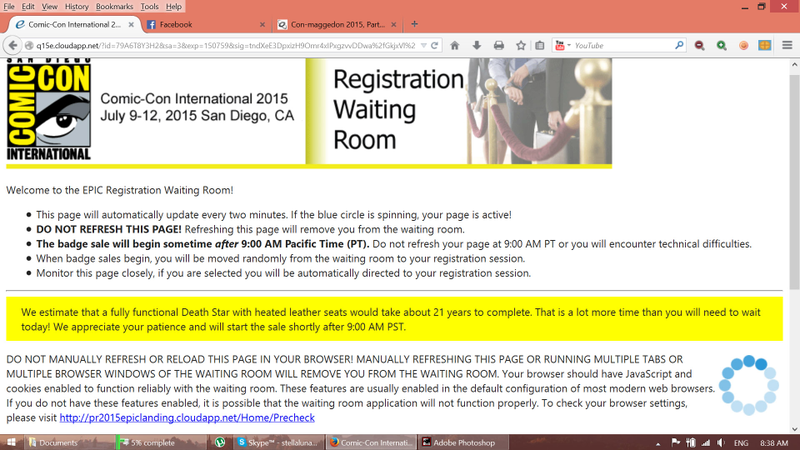The image size is (800, 450).
Task: Click the orange round add-on icon
Action: [x=743, y=45]
